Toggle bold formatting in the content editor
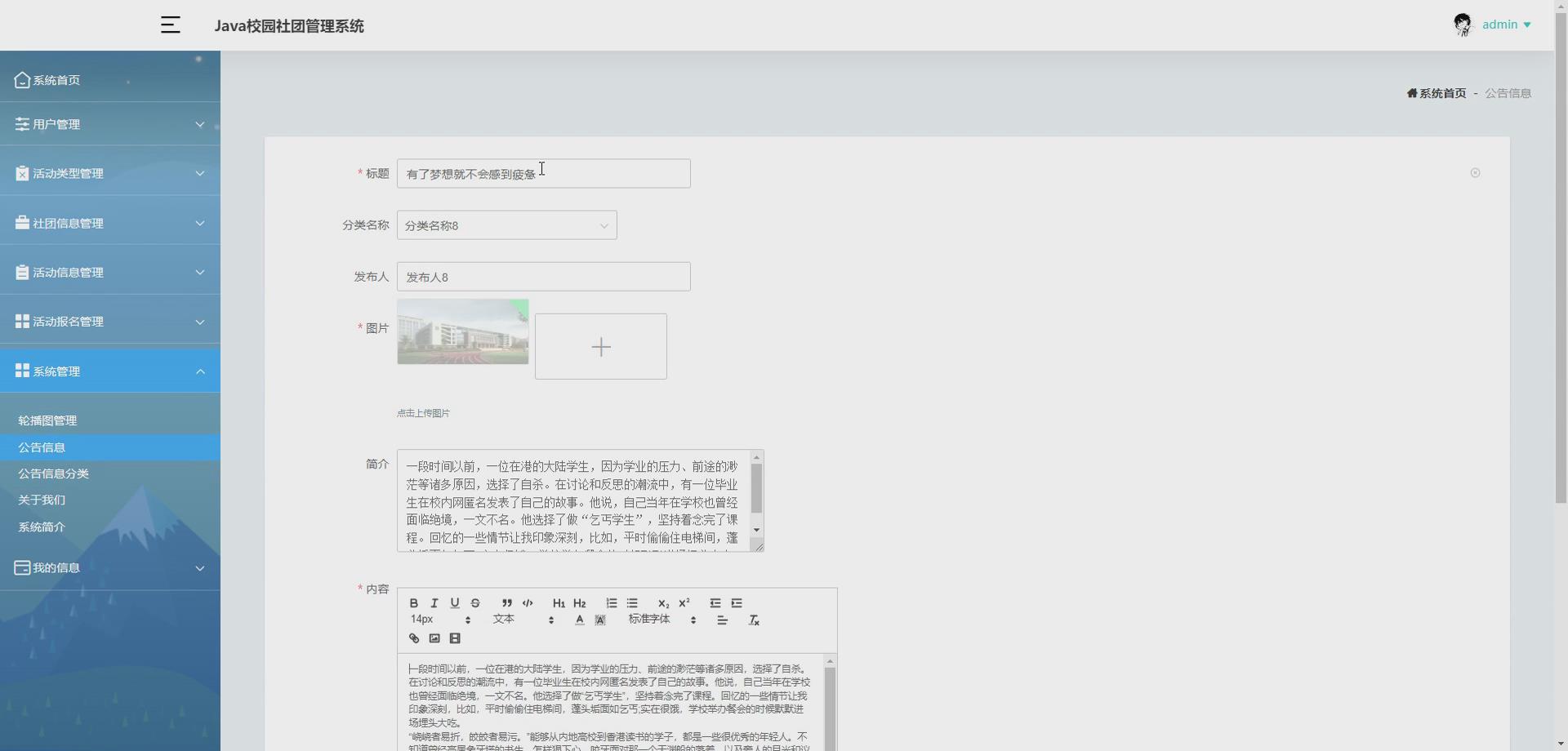The width and height of the screenshot is (1568, 751). [x=414, y=603]
